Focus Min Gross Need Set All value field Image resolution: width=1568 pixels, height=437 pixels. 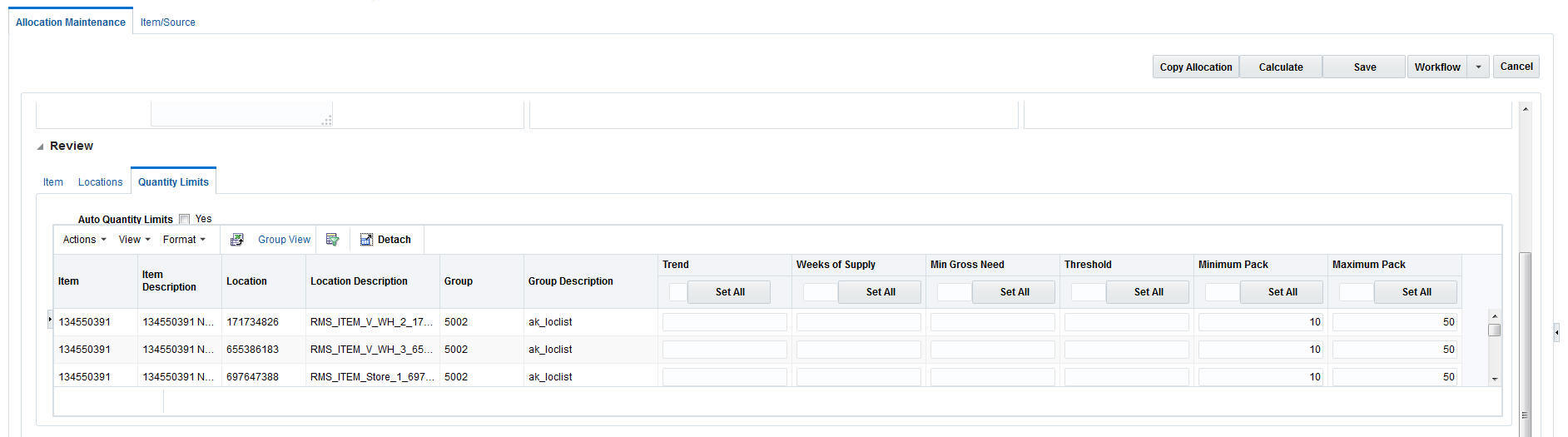pyautogui.click(x=955, y=292)
